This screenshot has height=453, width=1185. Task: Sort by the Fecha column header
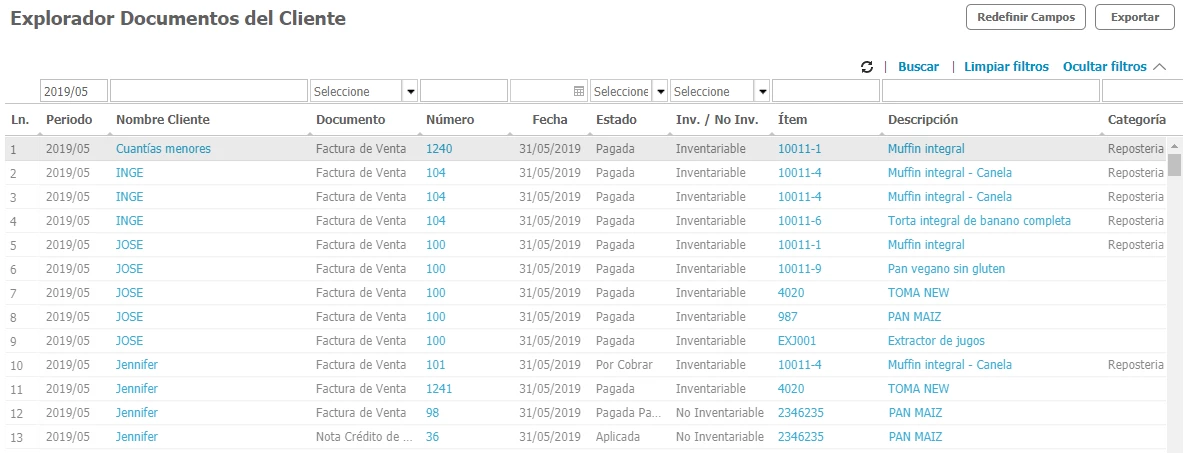click(549, 120)
